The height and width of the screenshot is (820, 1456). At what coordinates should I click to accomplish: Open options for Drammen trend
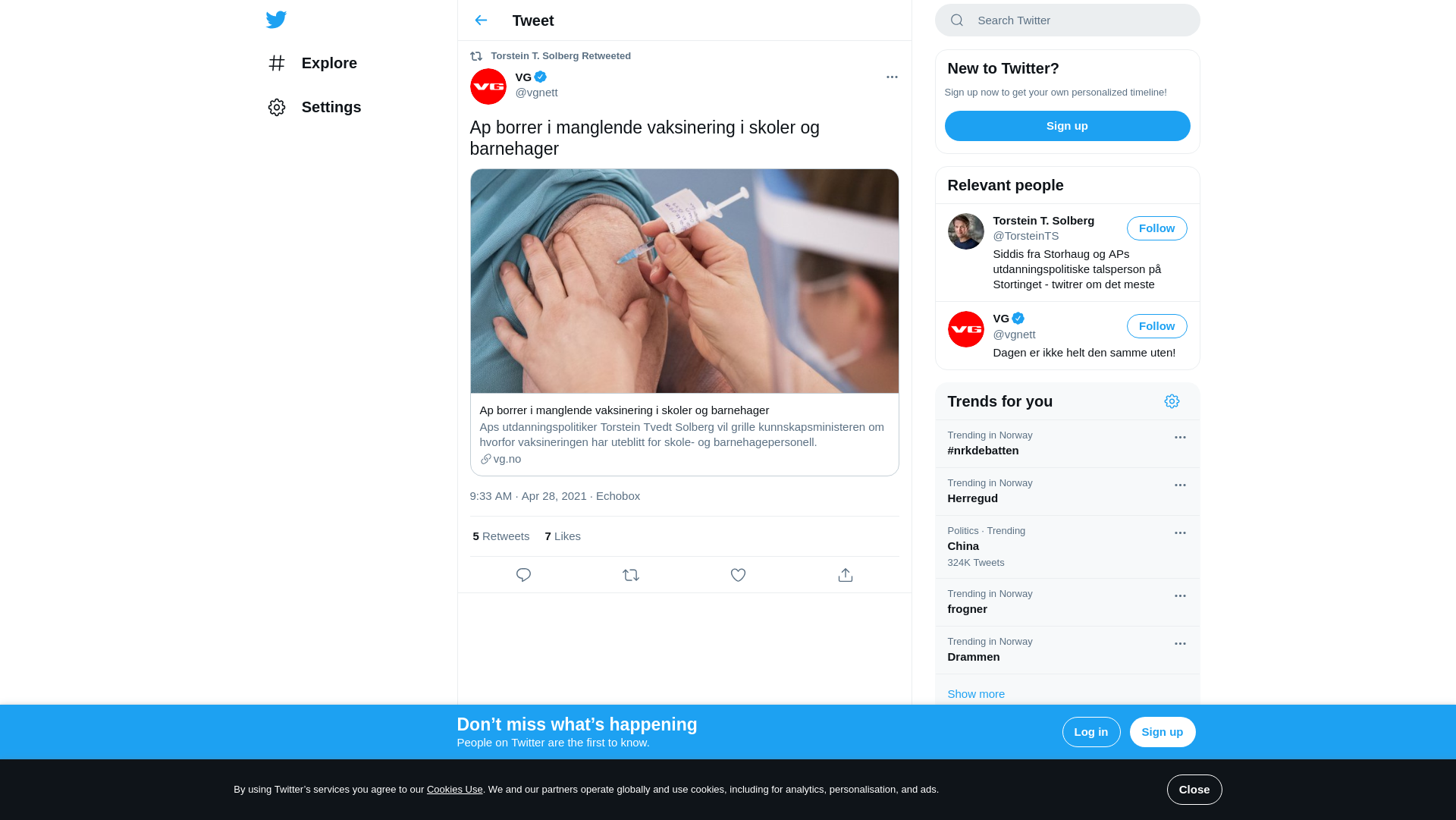click(x=1180, y=644)
